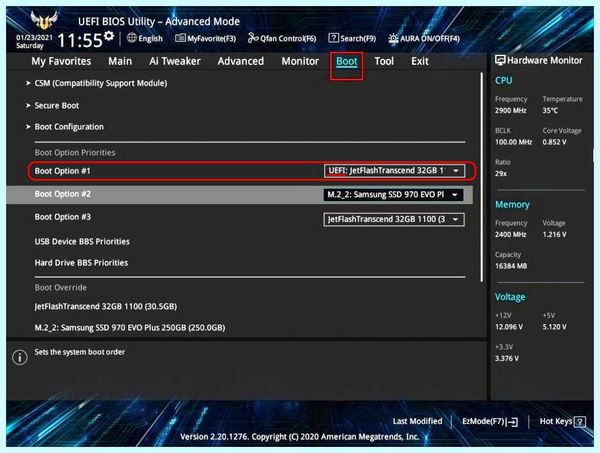Click 'Sets the system boot order' help text
This screenshot has width=600, height=453.
click(80, 352)
